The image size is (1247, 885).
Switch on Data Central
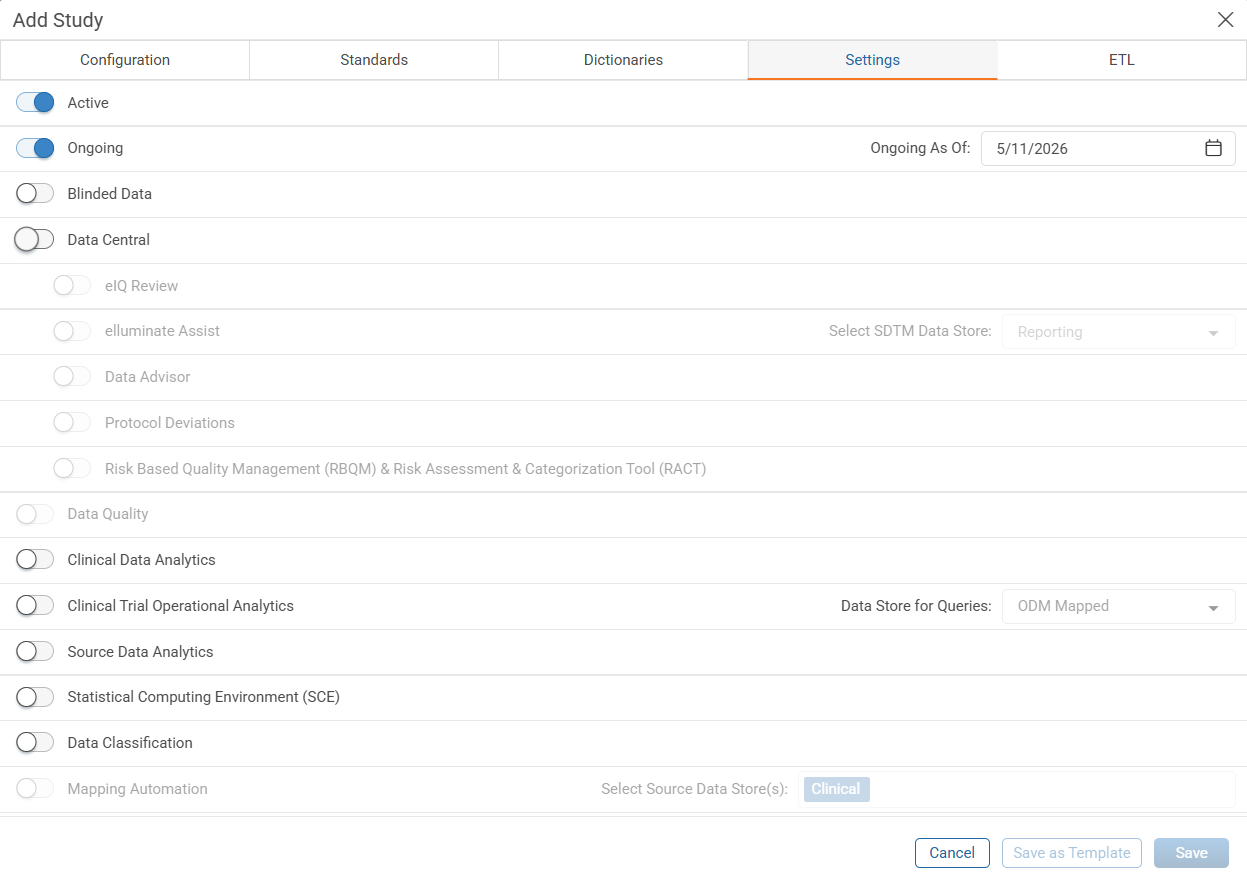click(x=35, y=240)
